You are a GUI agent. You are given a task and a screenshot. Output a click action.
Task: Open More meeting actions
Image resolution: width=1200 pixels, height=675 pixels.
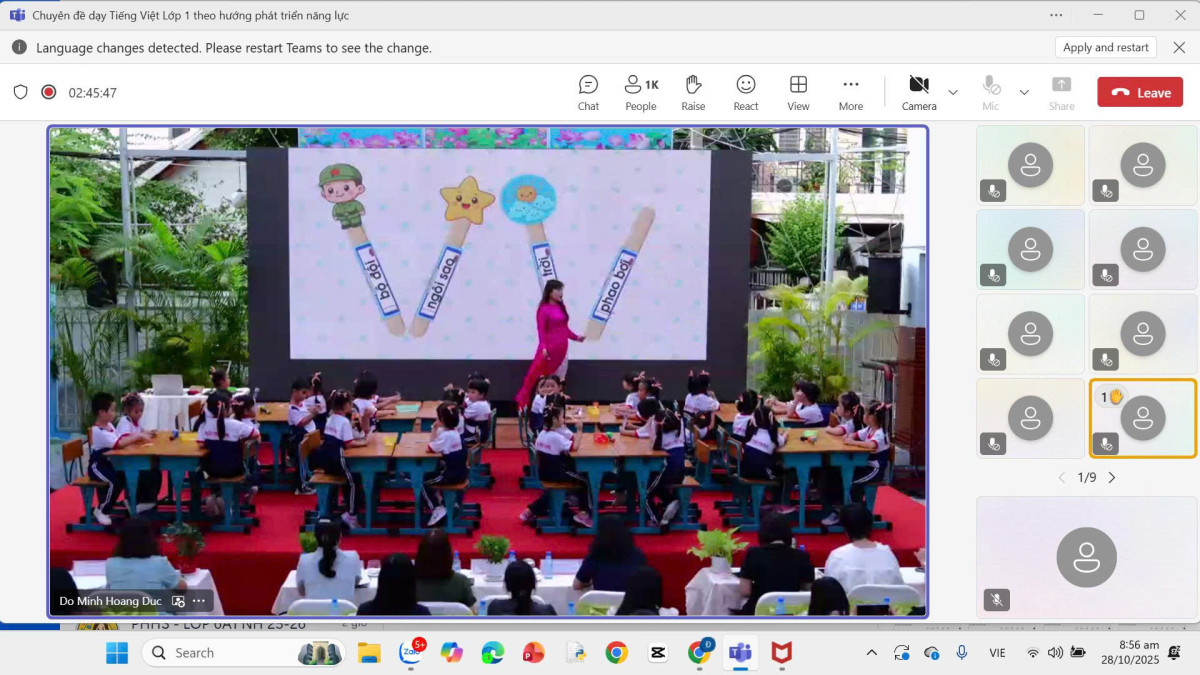pos(851,92)
